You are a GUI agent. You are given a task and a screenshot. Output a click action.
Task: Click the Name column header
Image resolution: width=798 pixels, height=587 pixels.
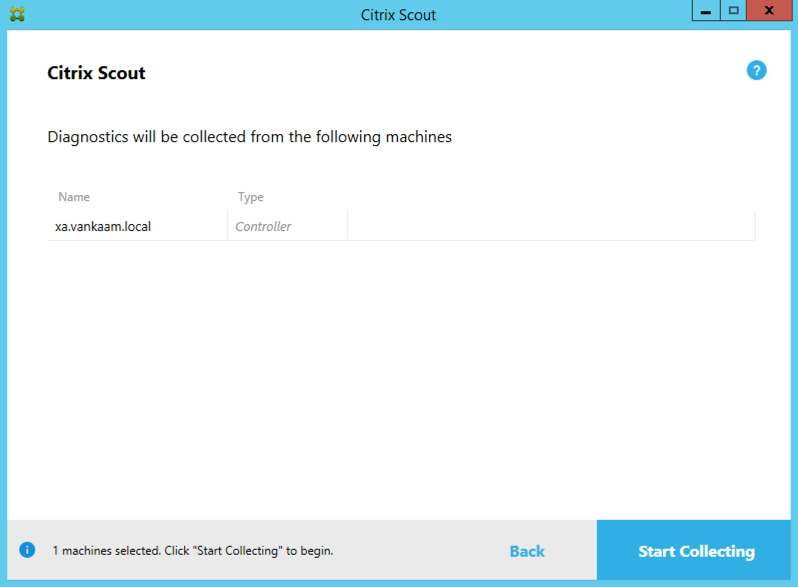tap(74, 197)
